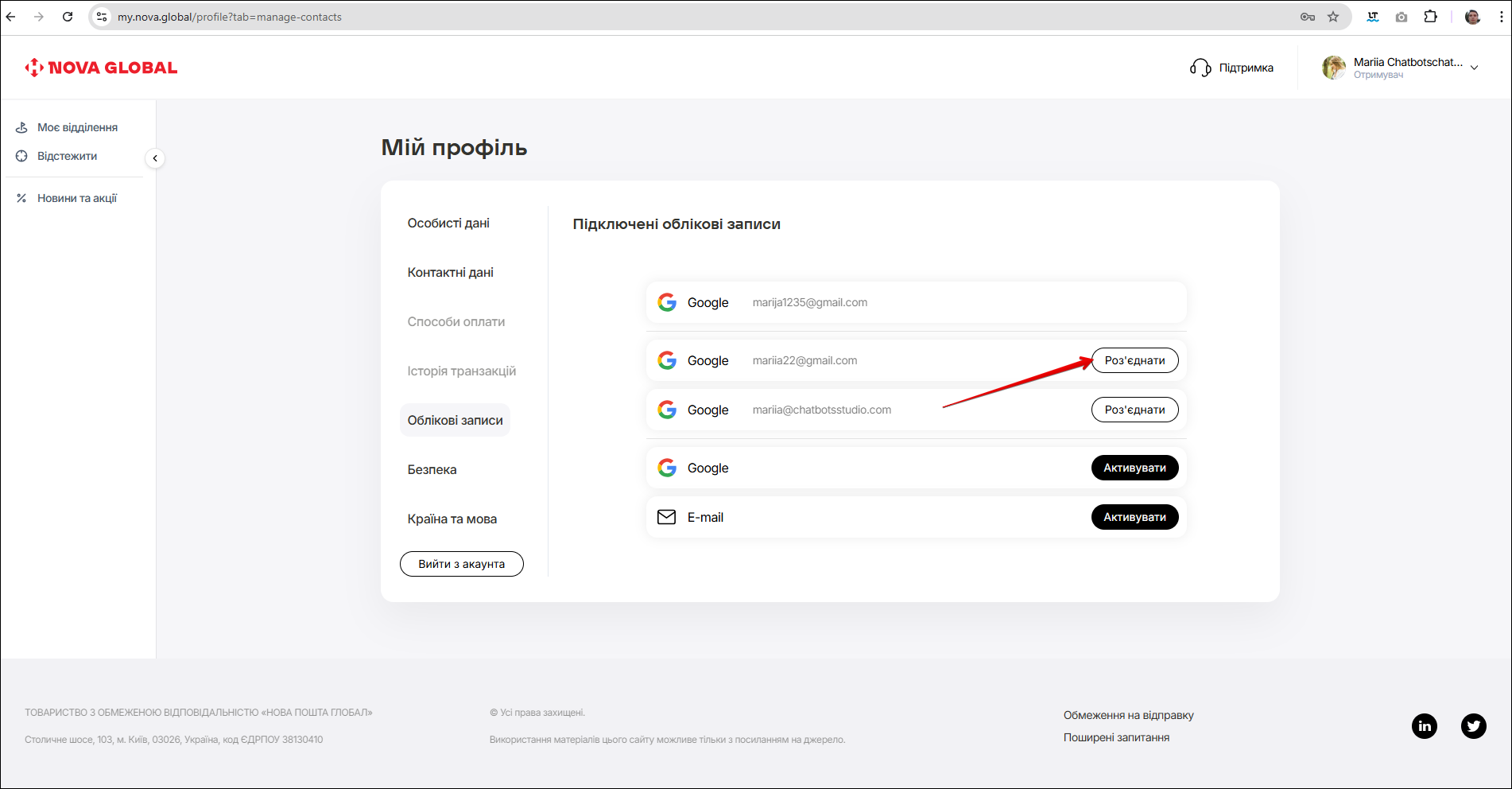Viewport: 1512px width, 789px height.
Task: Collapse the left sidebar with chevron
Action: click(x=155, y=158)
